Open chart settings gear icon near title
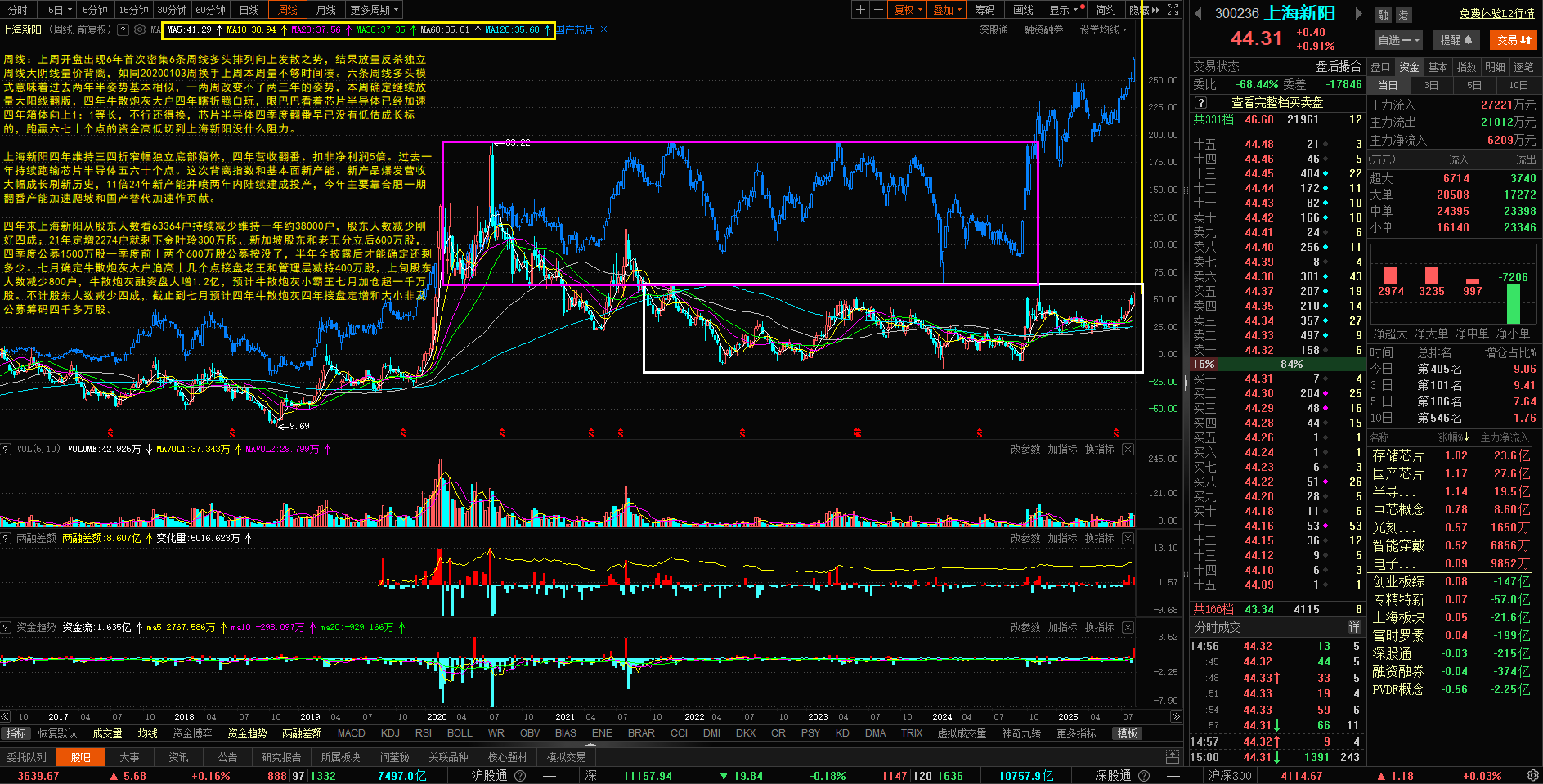1543x784 pixels. coord(140,29)
